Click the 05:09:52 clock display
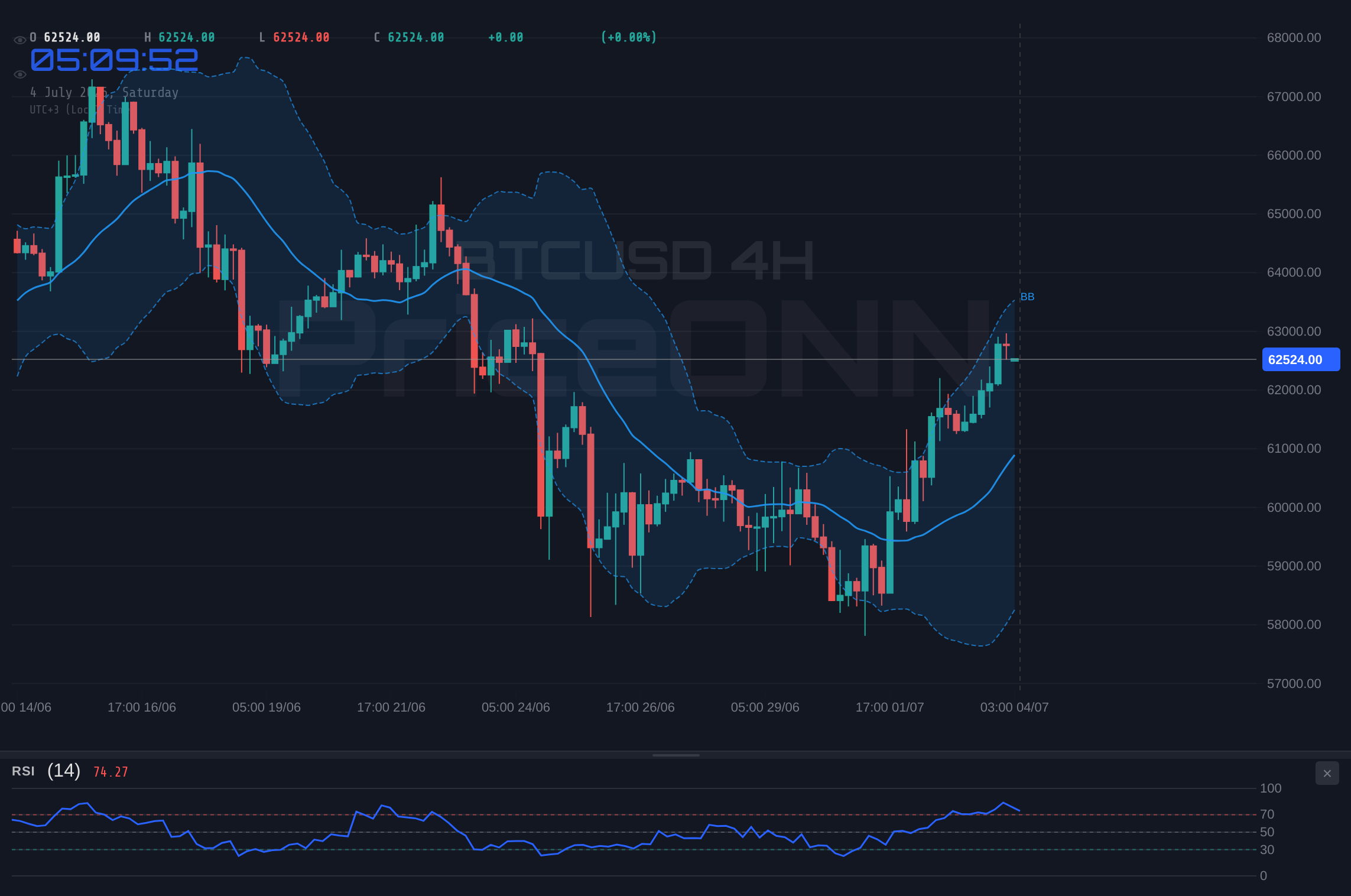Image resolution: width=1351 pixels, height=896 pixels. tap(114, 60)
